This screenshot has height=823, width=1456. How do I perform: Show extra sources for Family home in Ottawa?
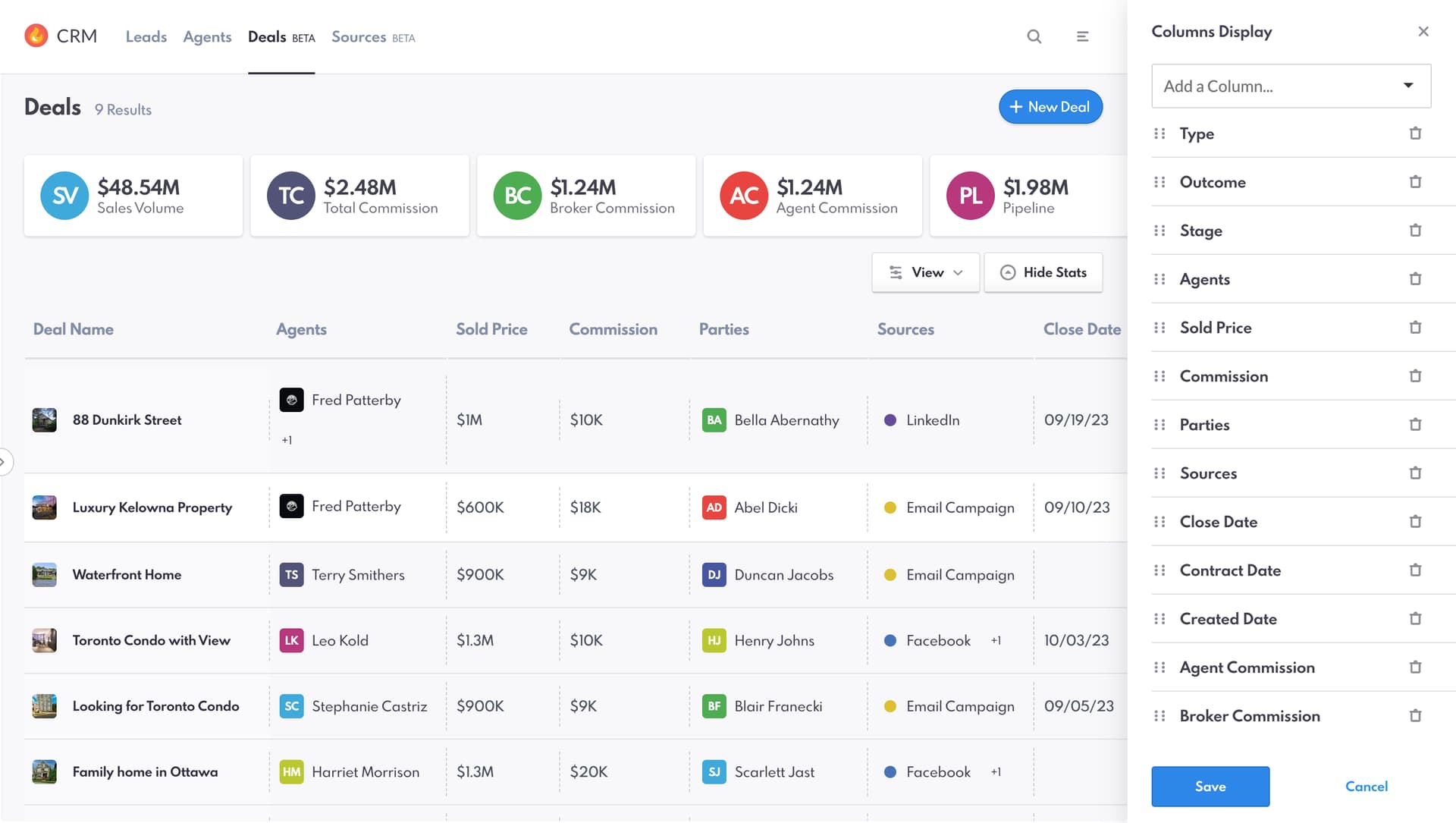pos(996,771)
